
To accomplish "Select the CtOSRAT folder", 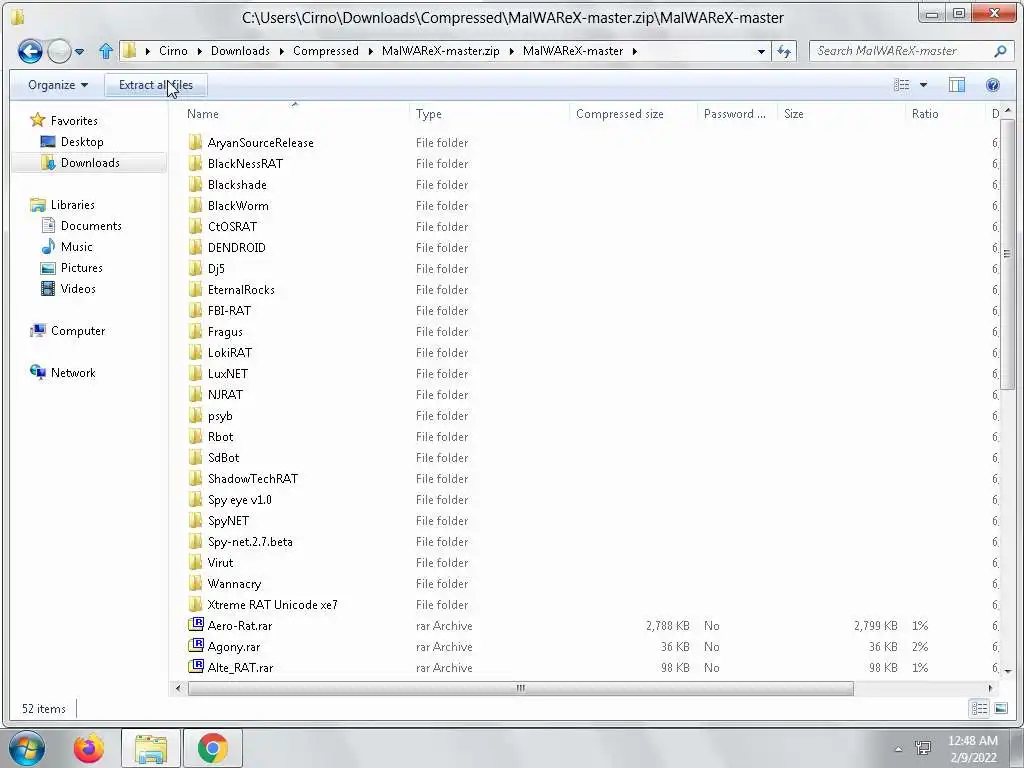I will (x=232, y=227).
